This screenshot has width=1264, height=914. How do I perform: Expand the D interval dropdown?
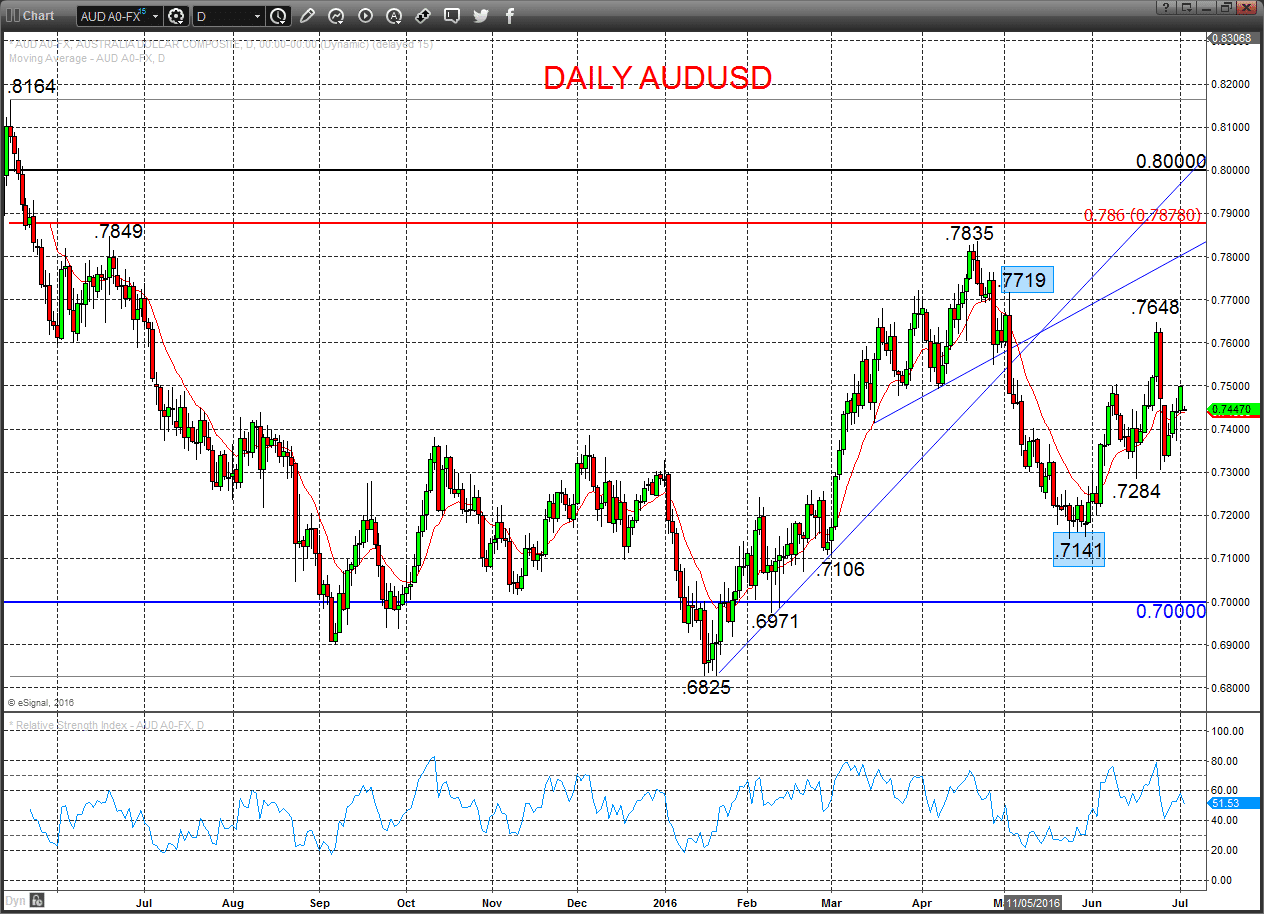(258, 17)
